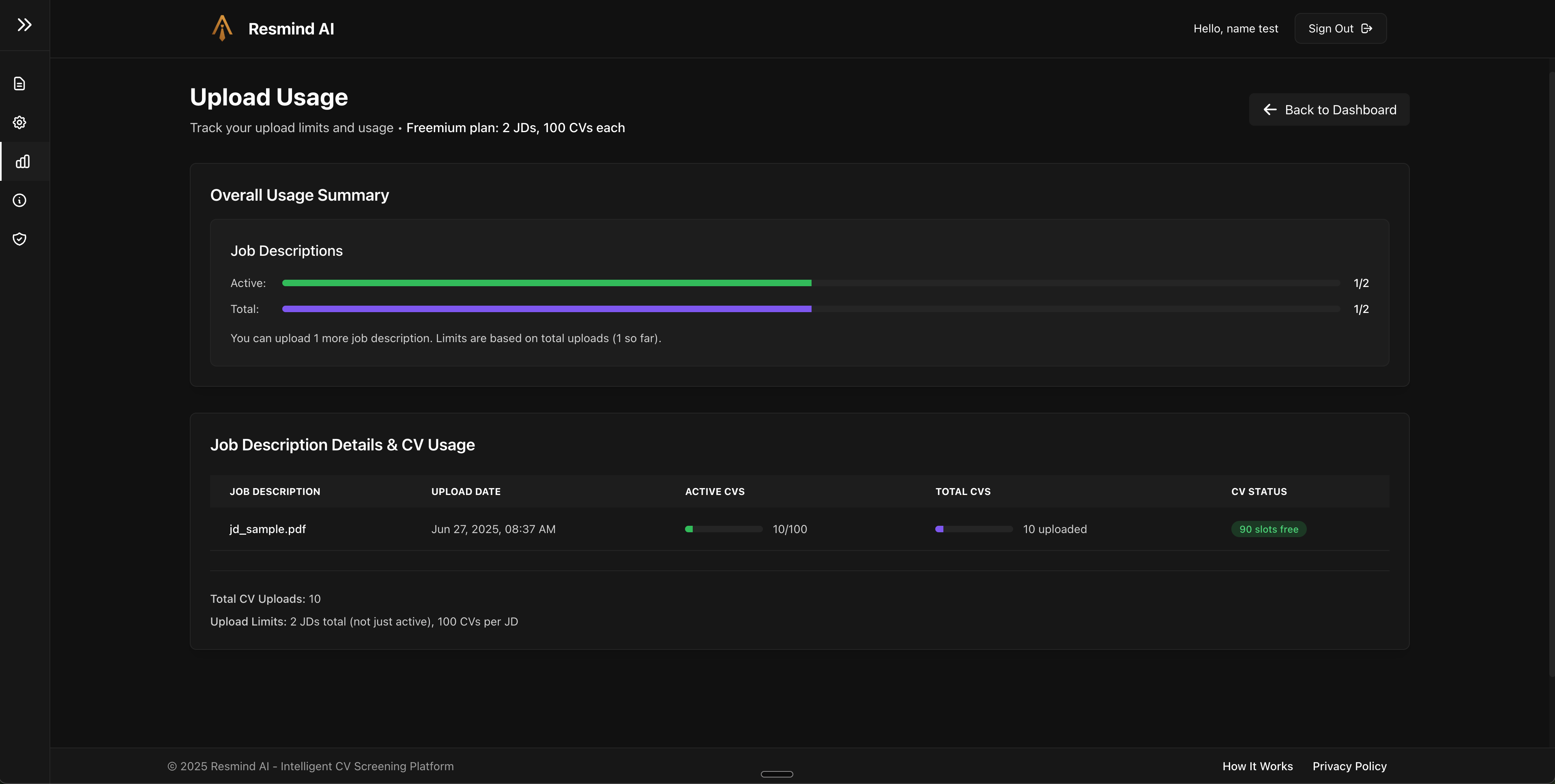Open the privacy shield sidebar icon
The image size is (1555, 784).
click(x=19, y=239)
